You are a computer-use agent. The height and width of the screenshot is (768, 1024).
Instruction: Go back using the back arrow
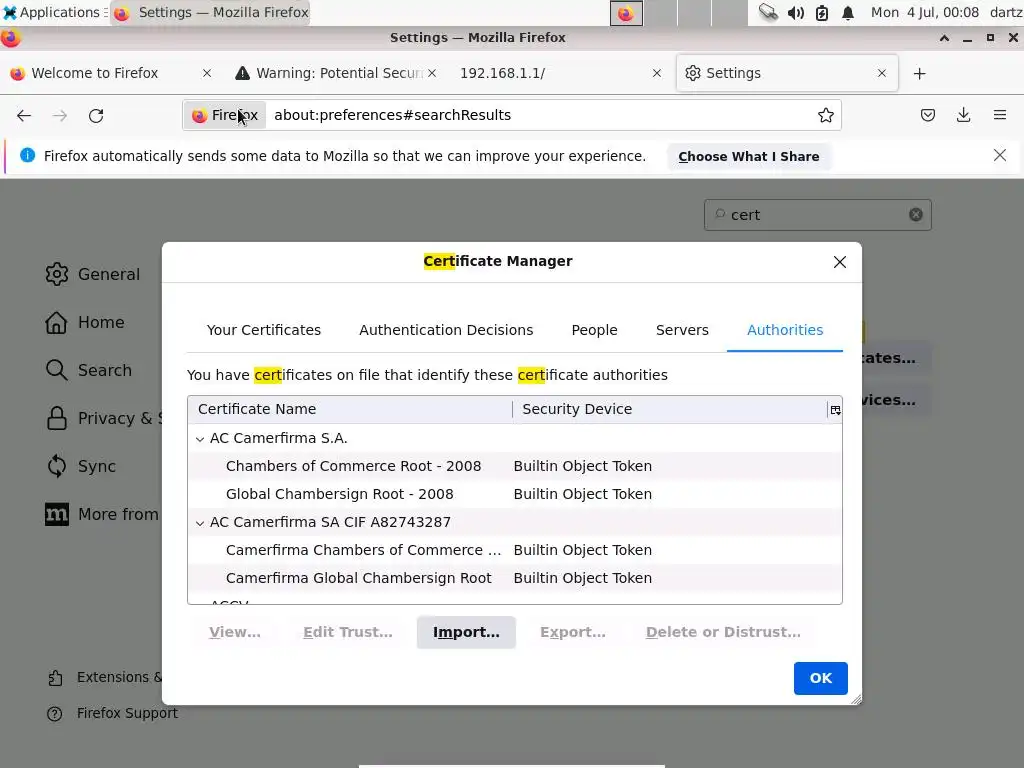(x=24, y=116)
